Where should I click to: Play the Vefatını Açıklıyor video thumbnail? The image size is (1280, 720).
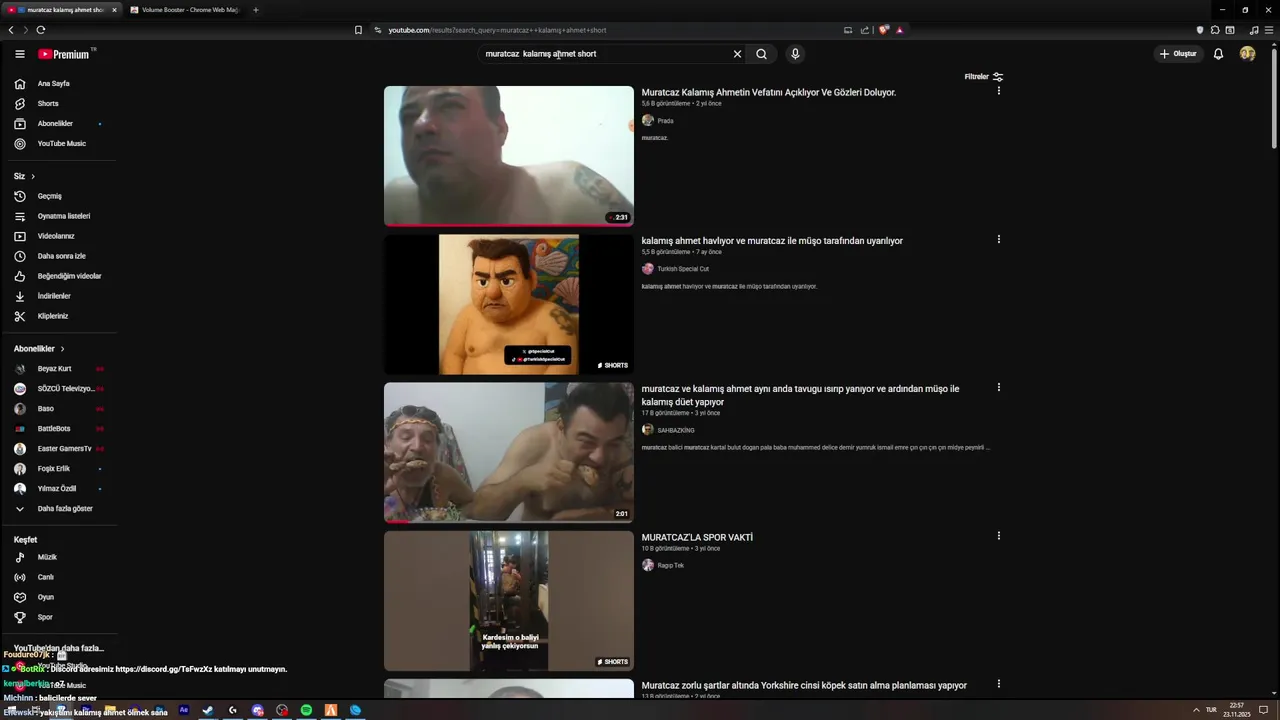509,156
